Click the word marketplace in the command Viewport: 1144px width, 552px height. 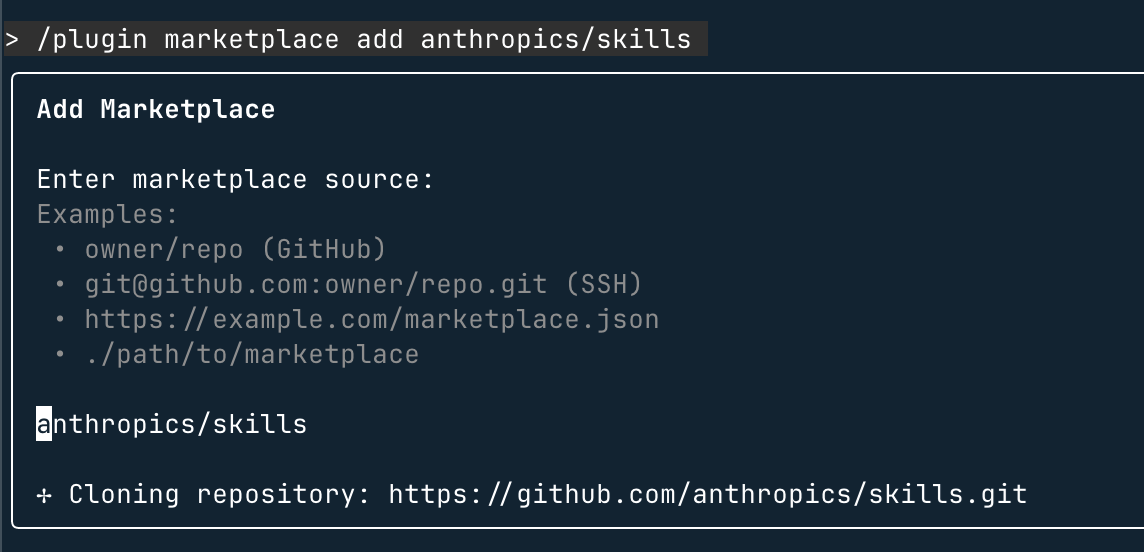(252, 39)
